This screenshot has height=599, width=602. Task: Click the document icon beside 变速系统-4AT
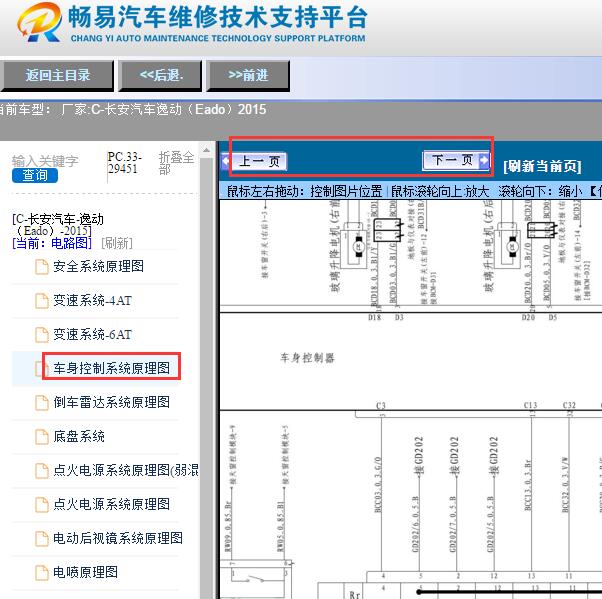pyautogui.click(x=42, y=301)
